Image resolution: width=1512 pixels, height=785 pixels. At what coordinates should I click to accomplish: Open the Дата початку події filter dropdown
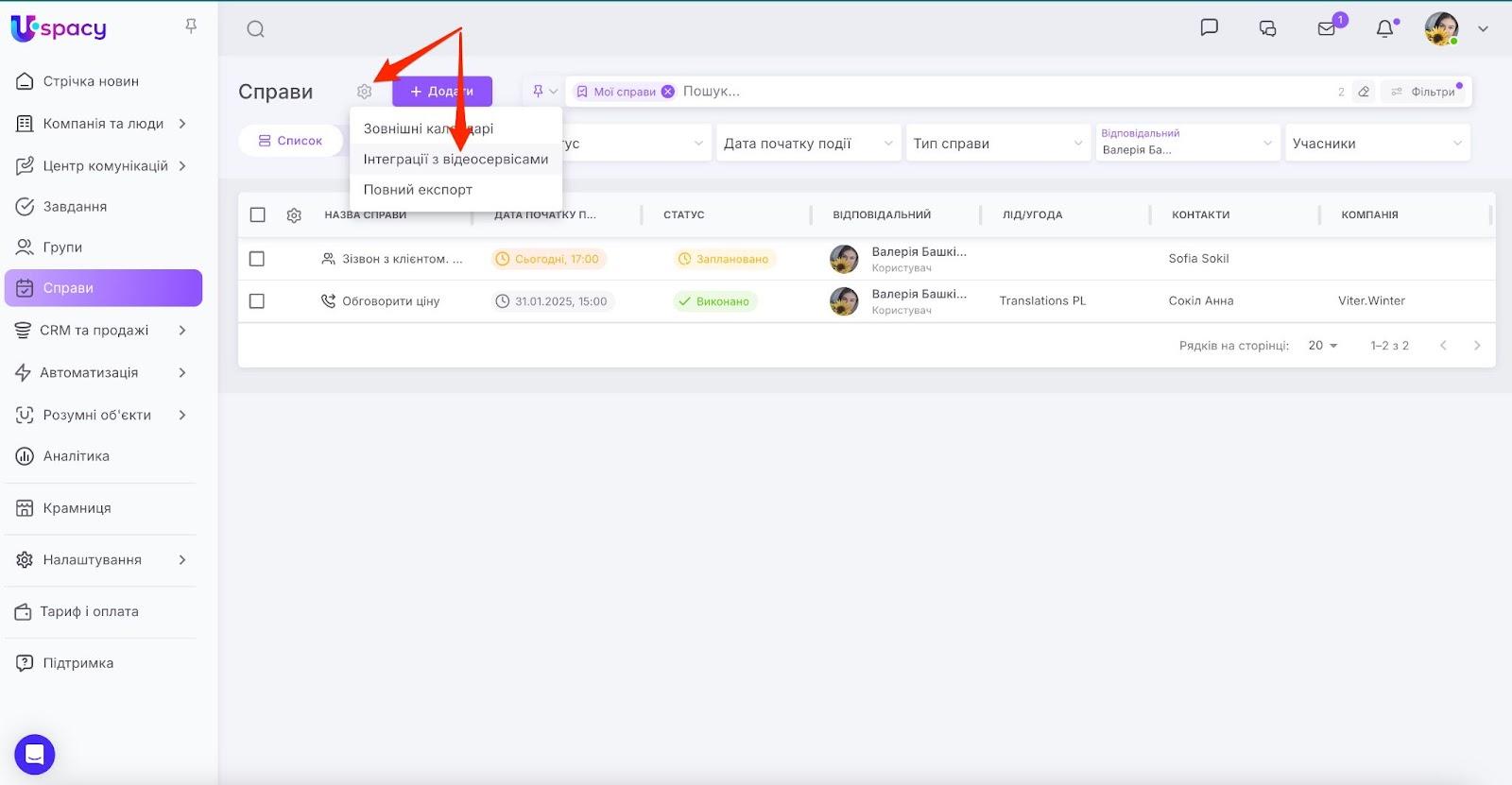point(808,144)
